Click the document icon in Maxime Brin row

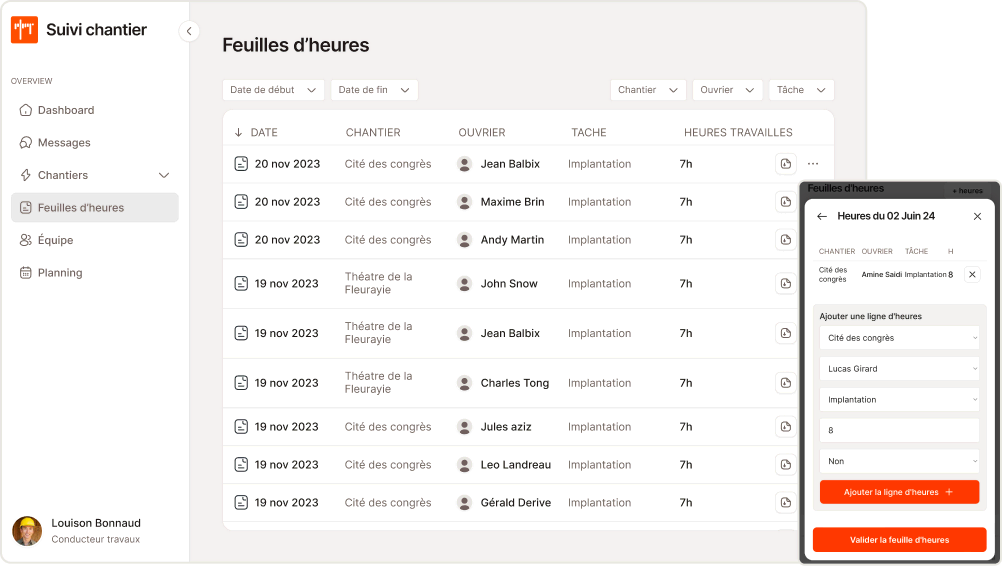pyautogui.click(x=241, y=202)
